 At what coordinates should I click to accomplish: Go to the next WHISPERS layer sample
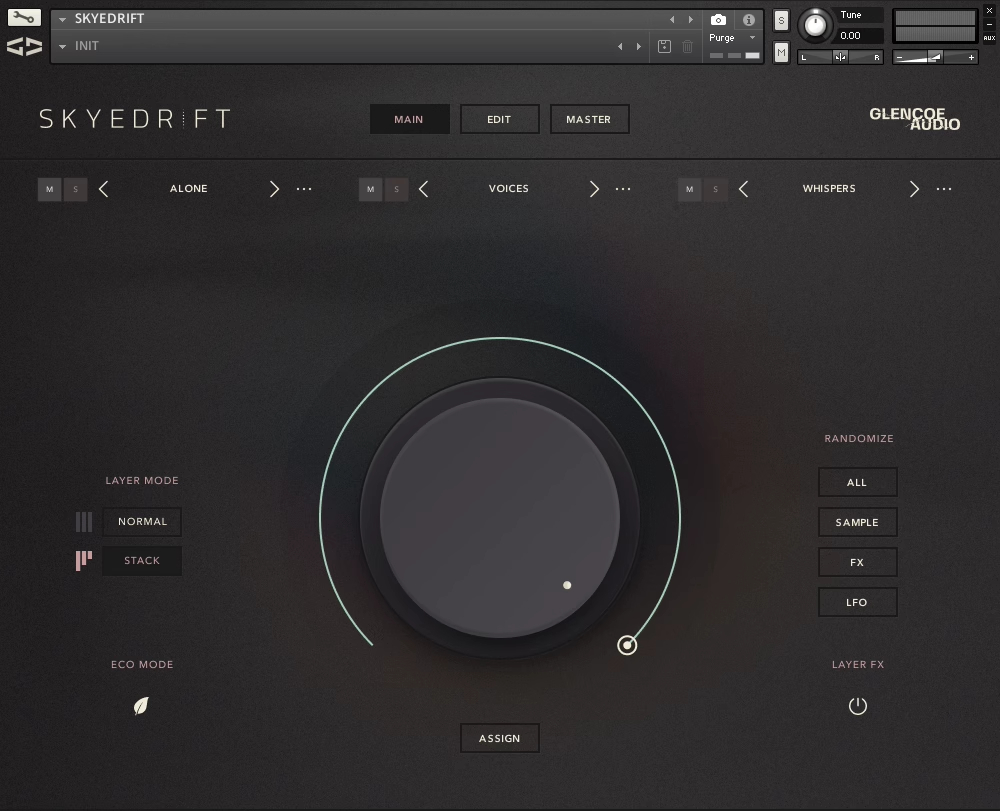(x=915, y=189)
